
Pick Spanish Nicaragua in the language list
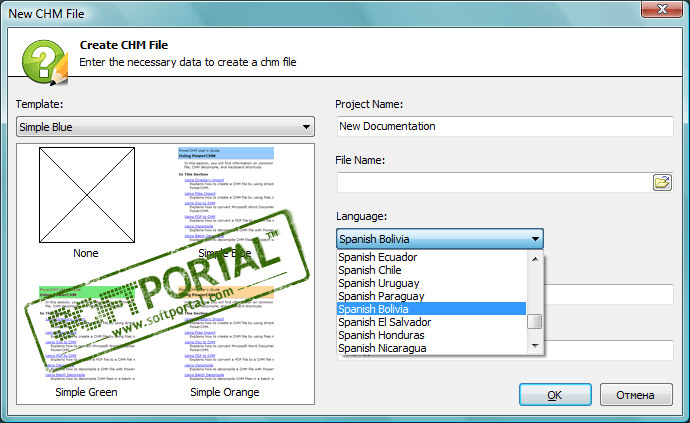431,348
